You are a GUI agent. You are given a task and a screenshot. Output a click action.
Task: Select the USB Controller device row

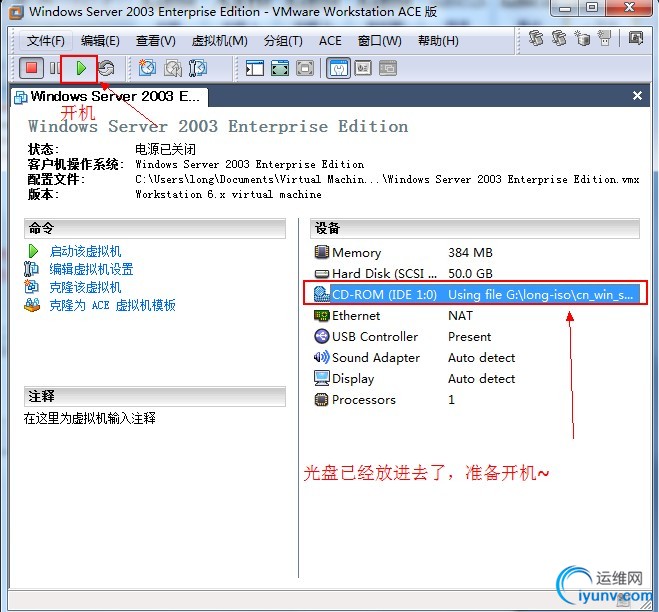(x=476, y=336)
